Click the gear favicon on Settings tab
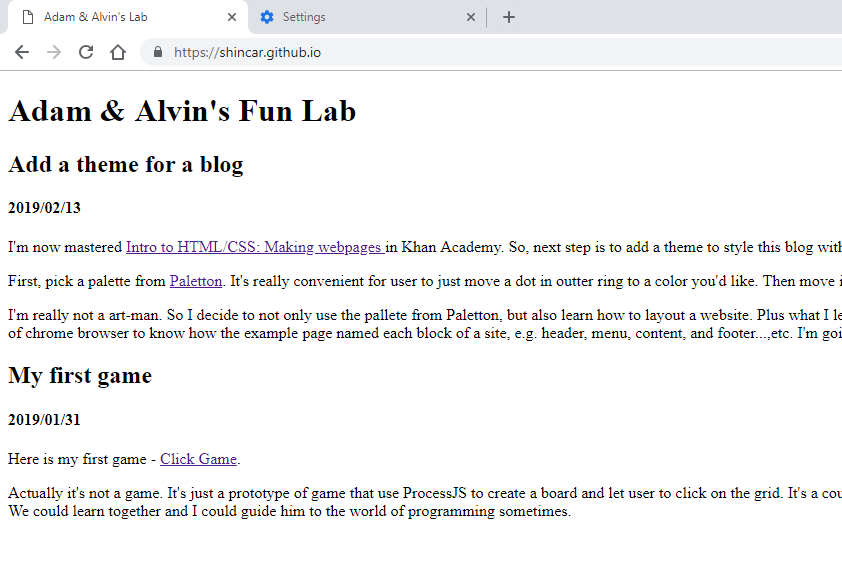Image resolution: width=842 pixels, height=571 pixels. point(267,17)
